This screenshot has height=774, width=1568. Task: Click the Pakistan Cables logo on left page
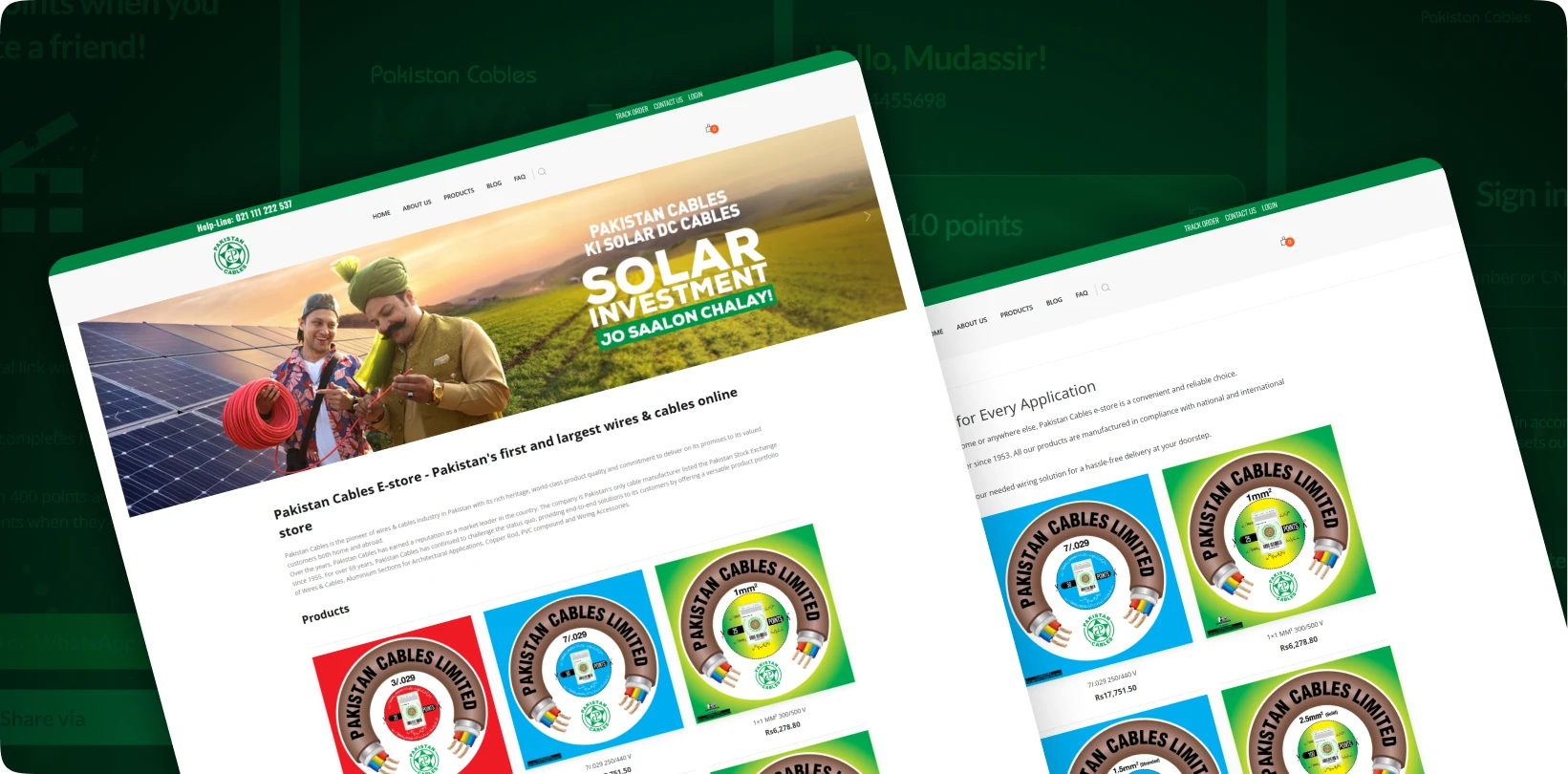[x=231, y=255]
